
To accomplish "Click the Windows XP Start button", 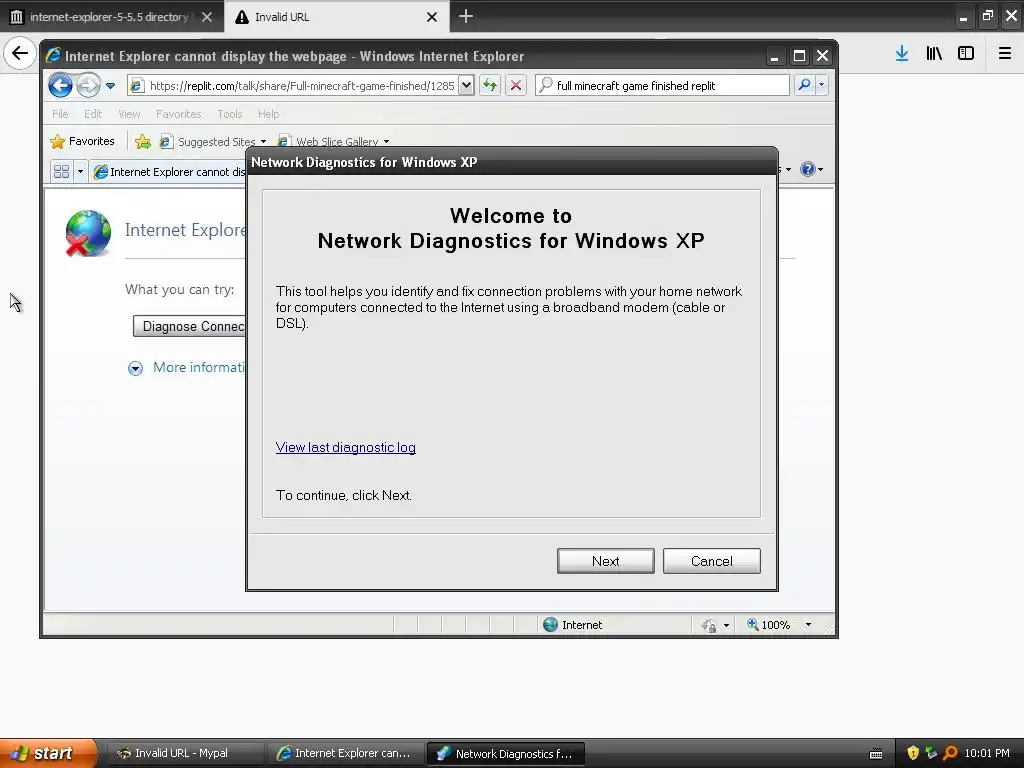I will tap(48, 753).
